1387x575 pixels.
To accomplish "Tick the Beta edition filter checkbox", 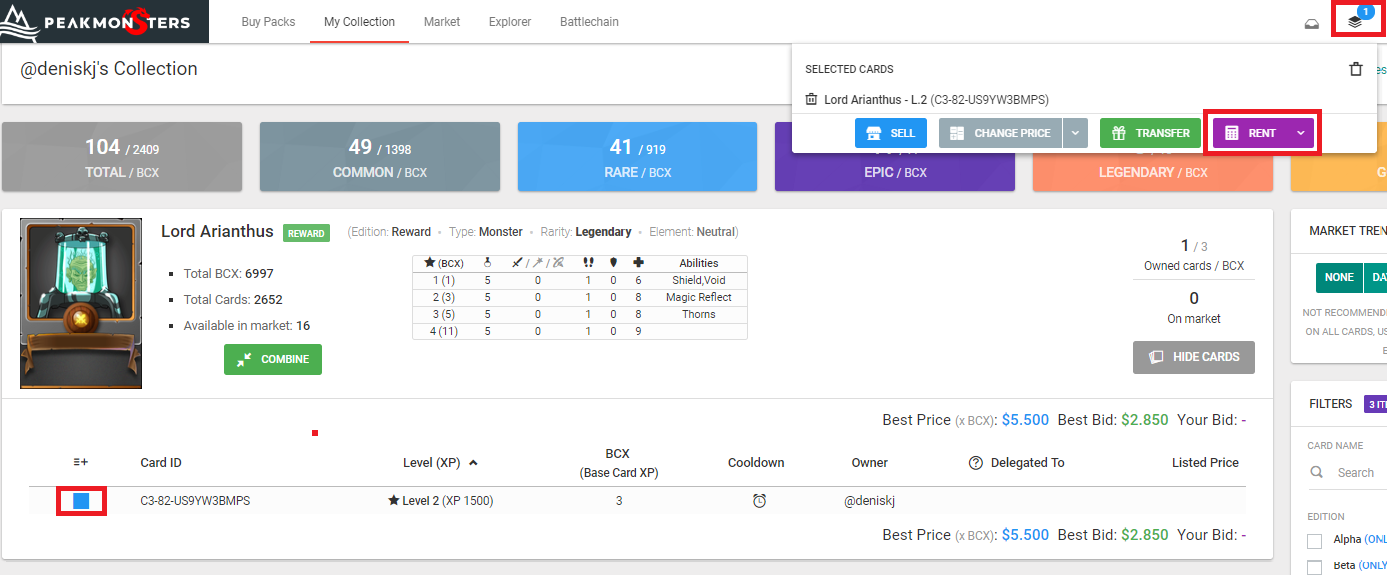I will tap(1315, 566).
